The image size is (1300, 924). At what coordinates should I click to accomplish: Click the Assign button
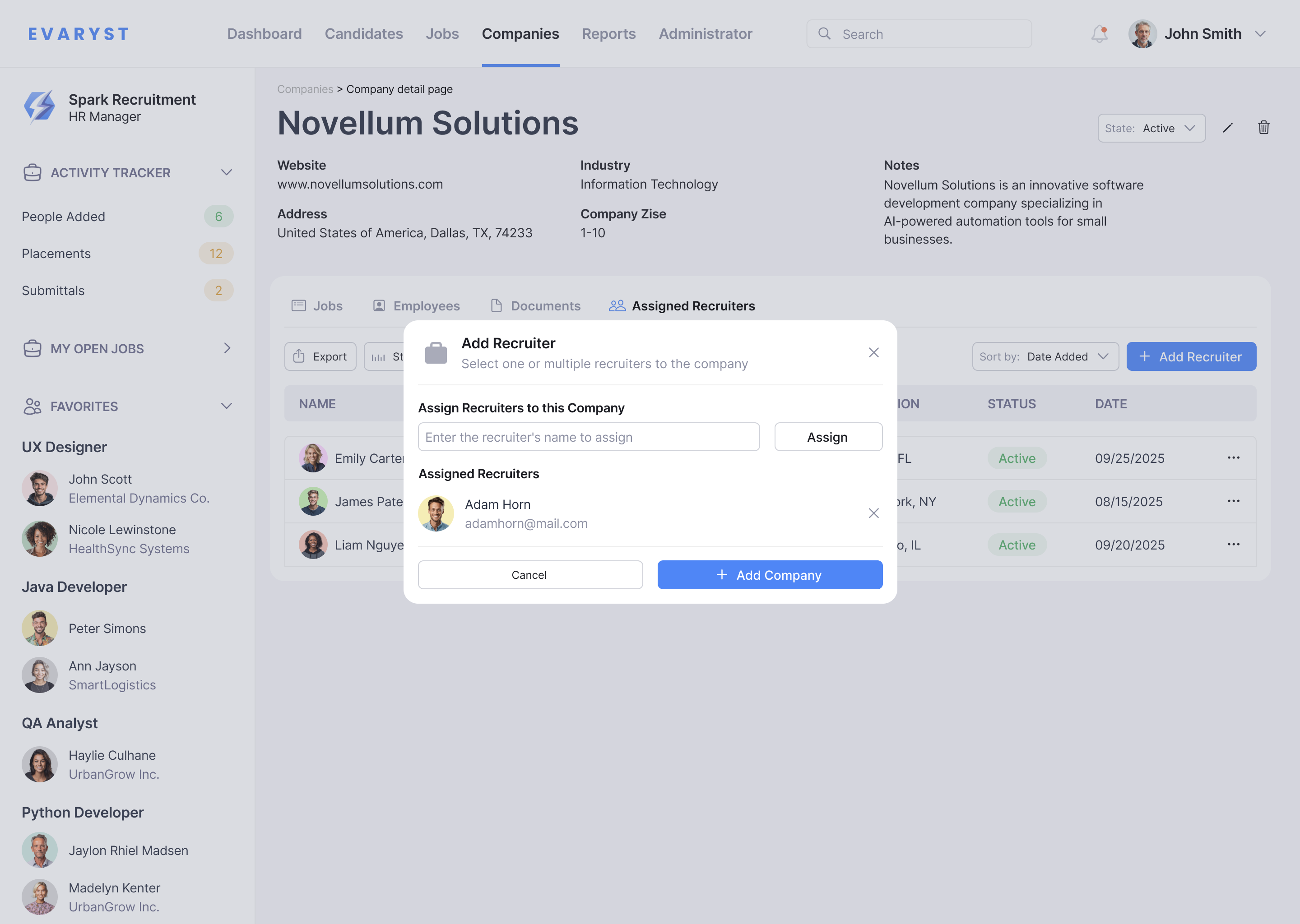point(827,436)
